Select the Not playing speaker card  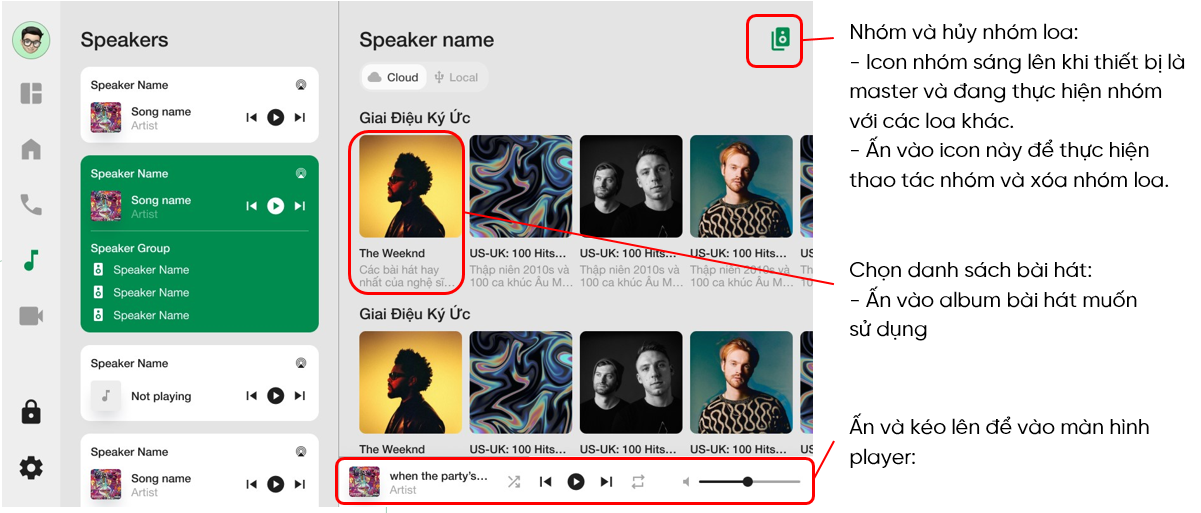tap(200, 384)
